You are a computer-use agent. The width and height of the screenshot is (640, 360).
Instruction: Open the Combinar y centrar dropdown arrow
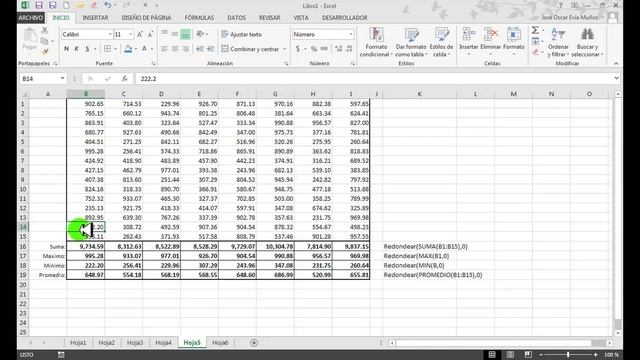(x=284, y=49)
